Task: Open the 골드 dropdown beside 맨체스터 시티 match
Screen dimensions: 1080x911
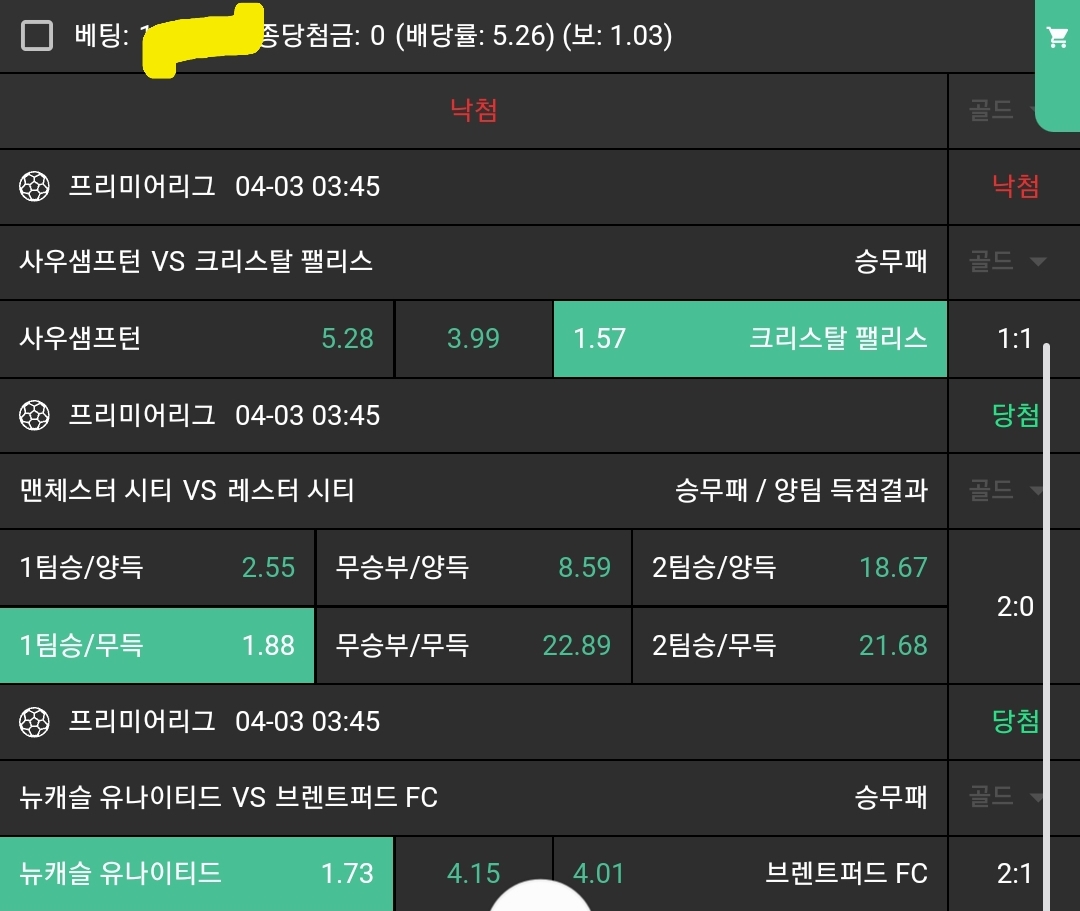Action: click(1000, 491)
